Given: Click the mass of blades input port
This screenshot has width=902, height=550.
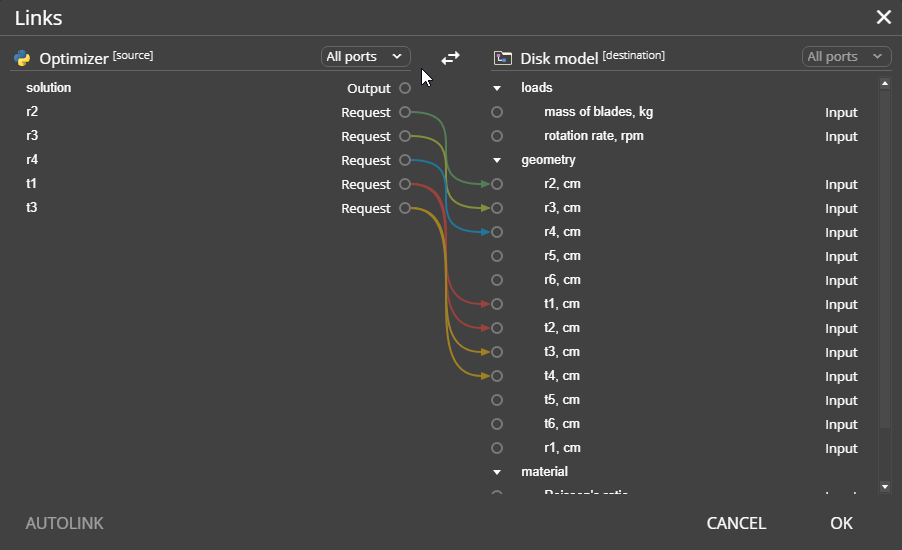Looking at the screenshot, I should click(x=497, y=112).
